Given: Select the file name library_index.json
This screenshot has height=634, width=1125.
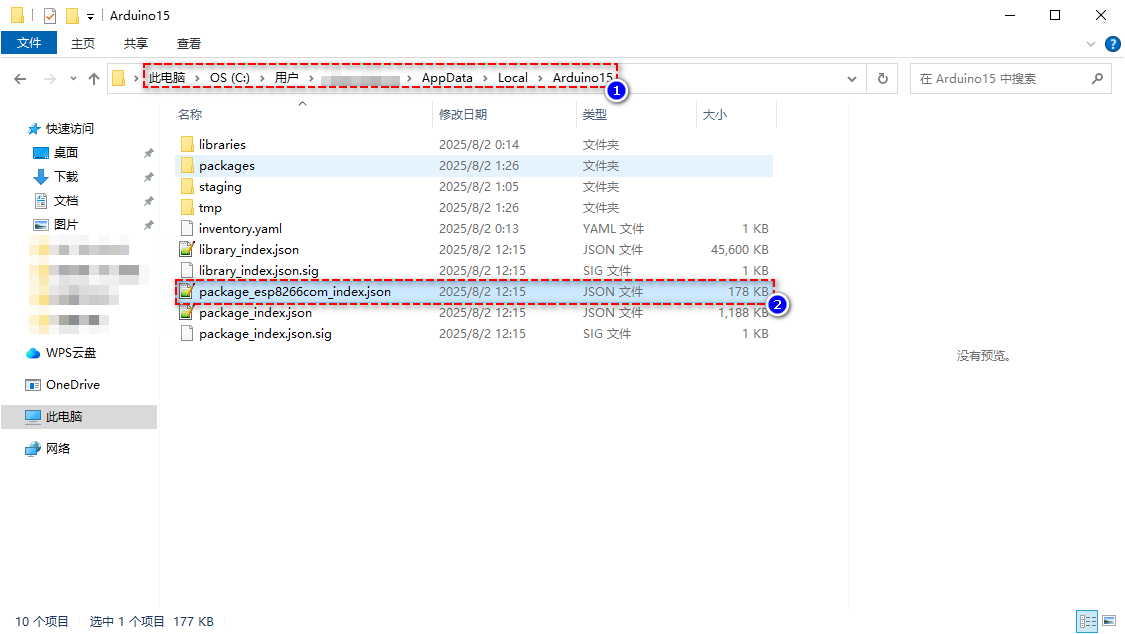Looking at the screenshot, I should pyautogui.click(x=249, y=250).
